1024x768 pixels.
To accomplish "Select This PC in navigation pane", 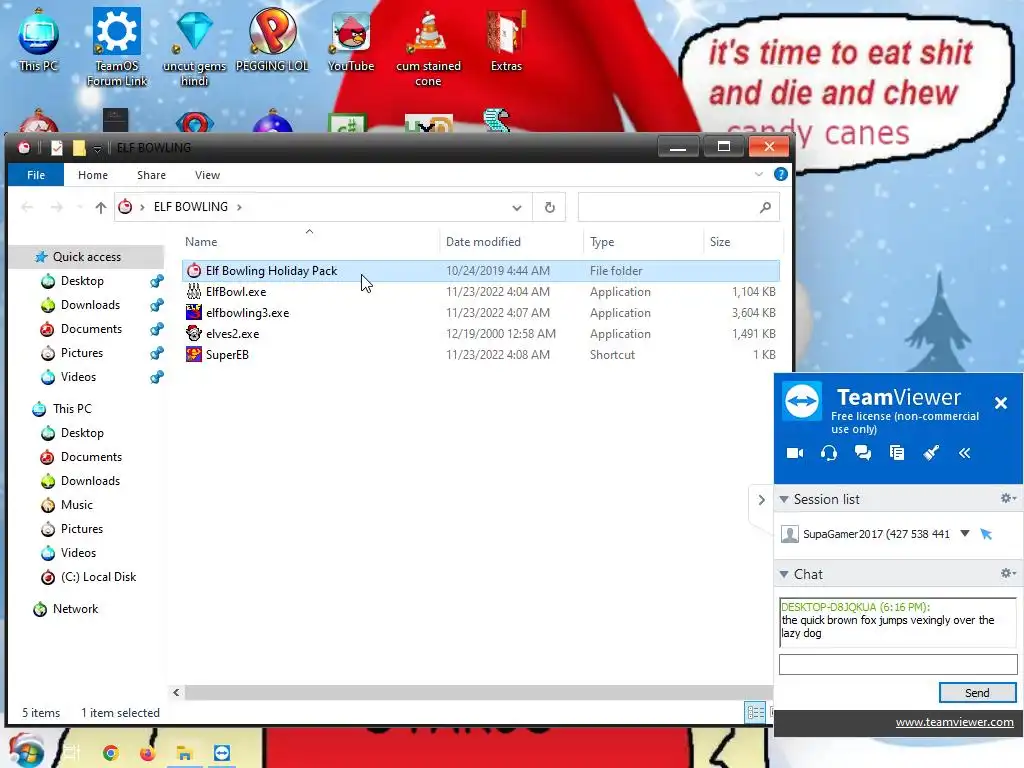I will coord(72,409).
